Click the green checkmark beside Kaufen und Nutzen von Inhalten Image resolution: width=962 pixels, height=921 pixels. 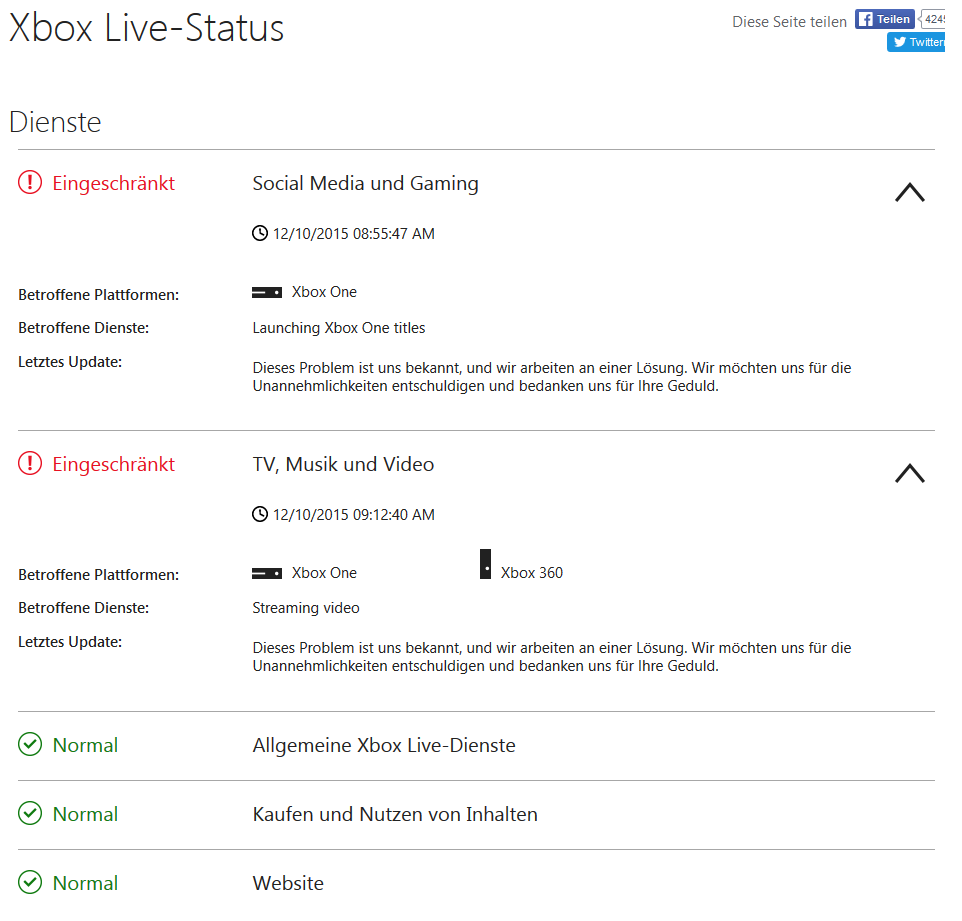[x=30, y=814]
